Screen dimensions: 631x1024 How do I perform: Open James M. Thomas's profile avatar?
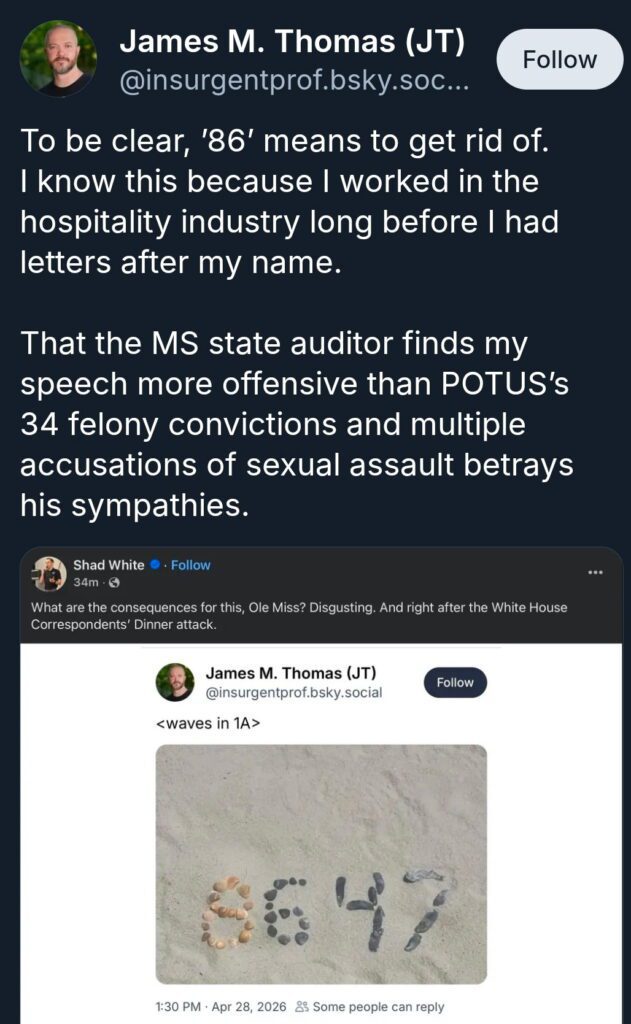[58, 58]
